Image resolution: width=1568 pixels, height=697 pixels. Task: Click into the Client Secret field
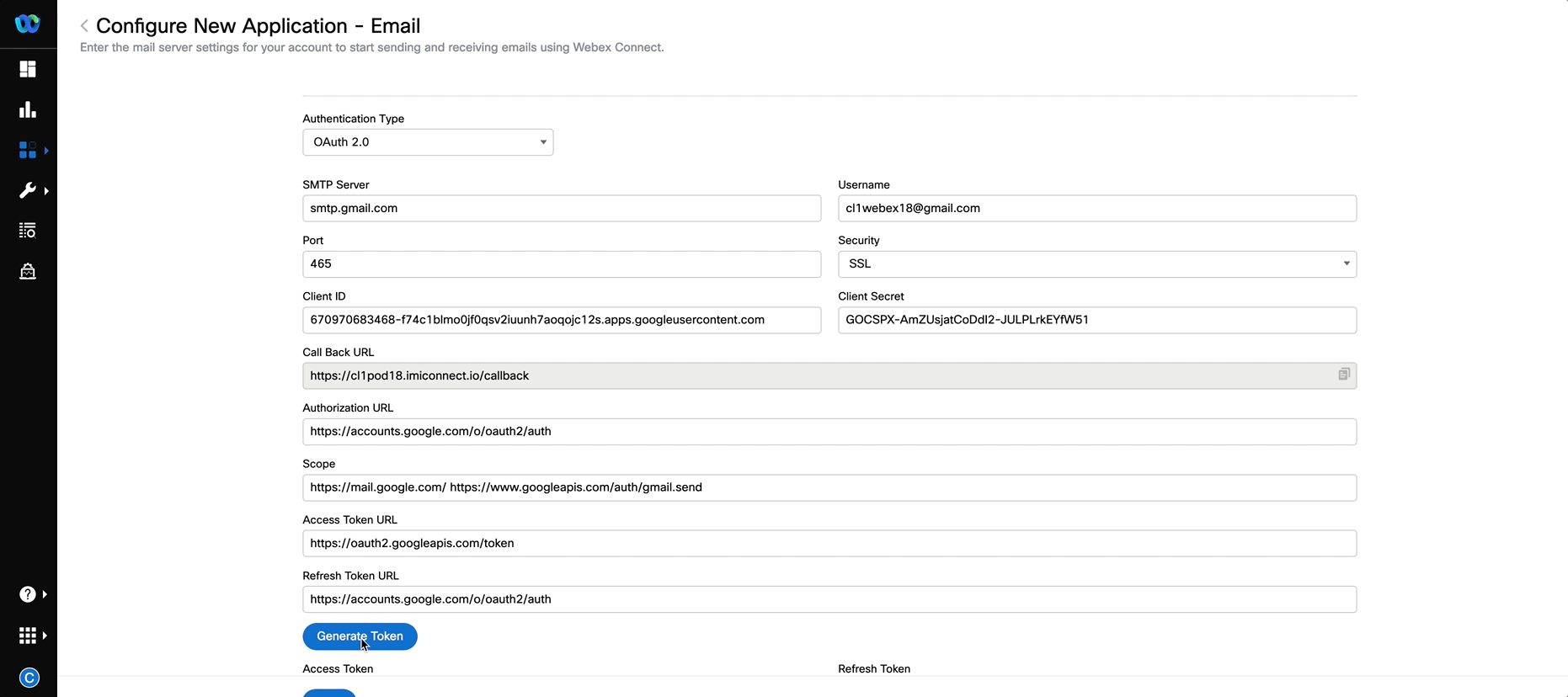[x=1097, y=320]
